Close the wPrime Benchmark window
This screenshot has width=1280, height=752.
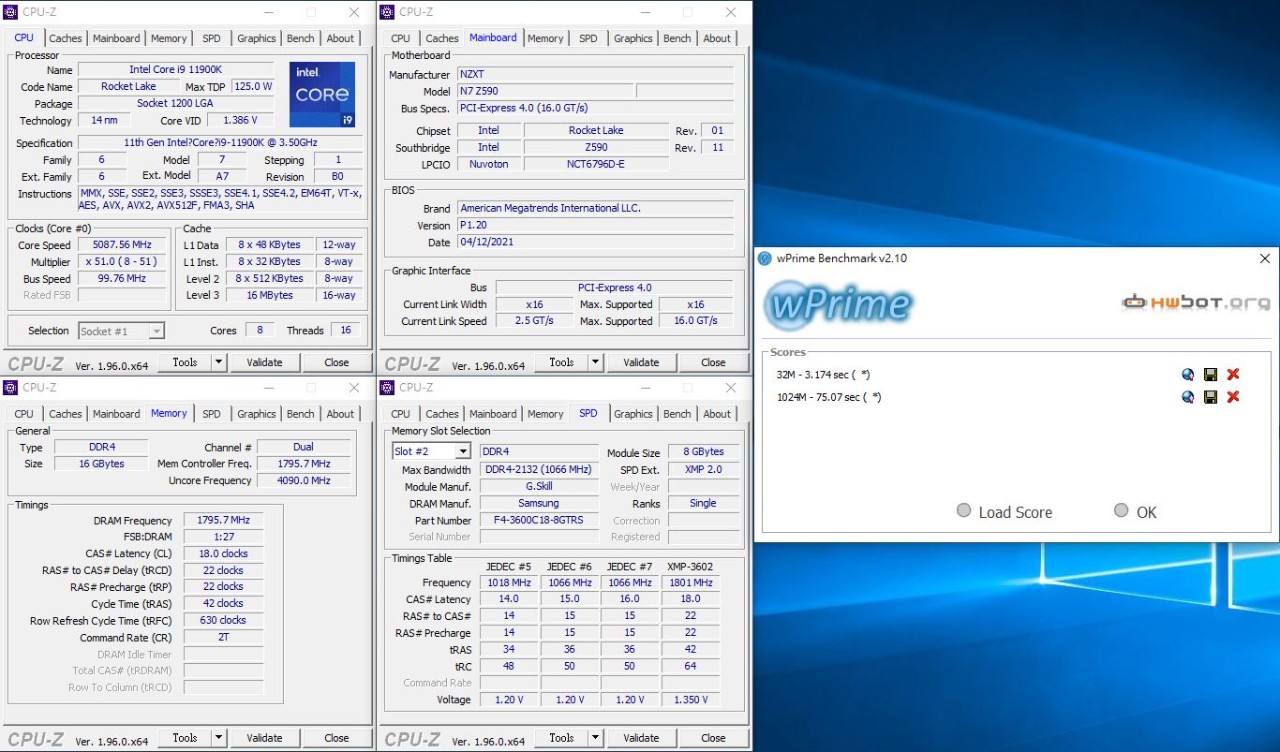[x=1264, y=258]
